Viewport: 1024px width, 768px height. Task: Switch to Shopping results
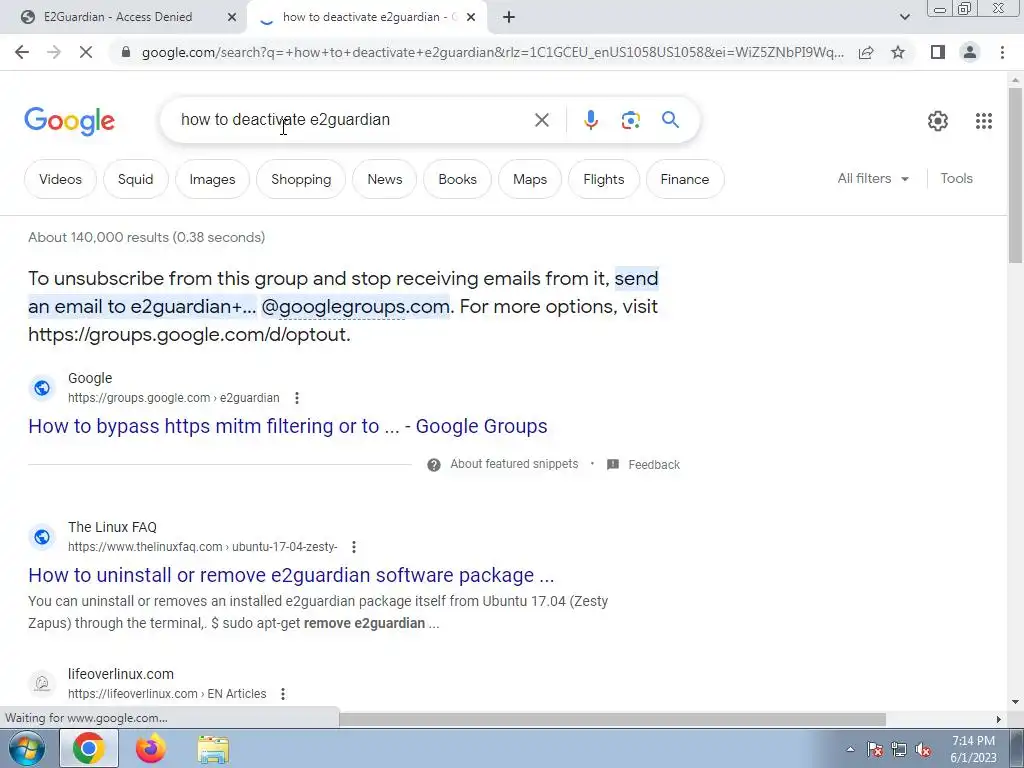click(x=301, y=179)
